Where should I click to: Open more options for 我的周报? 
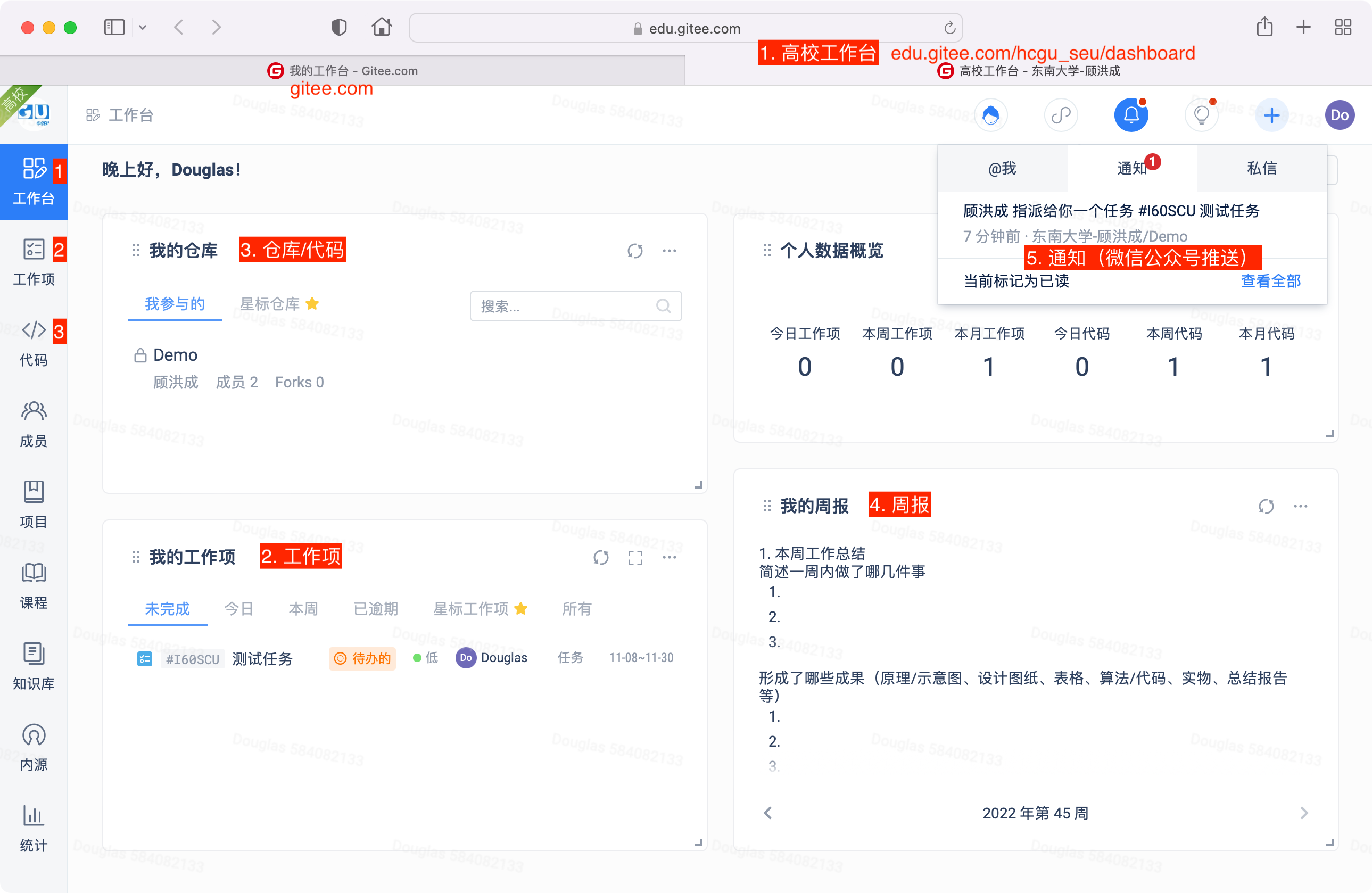(1301, 507)
